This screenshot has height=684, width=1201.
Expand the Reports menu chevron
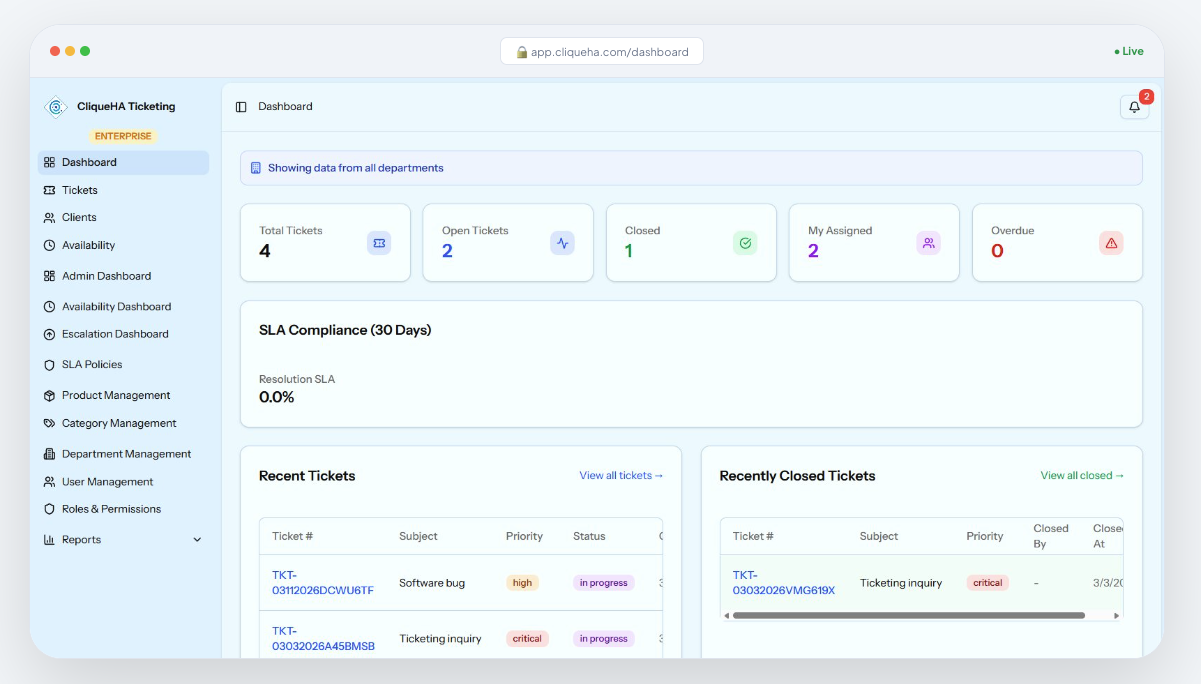[x=197, y=540]
